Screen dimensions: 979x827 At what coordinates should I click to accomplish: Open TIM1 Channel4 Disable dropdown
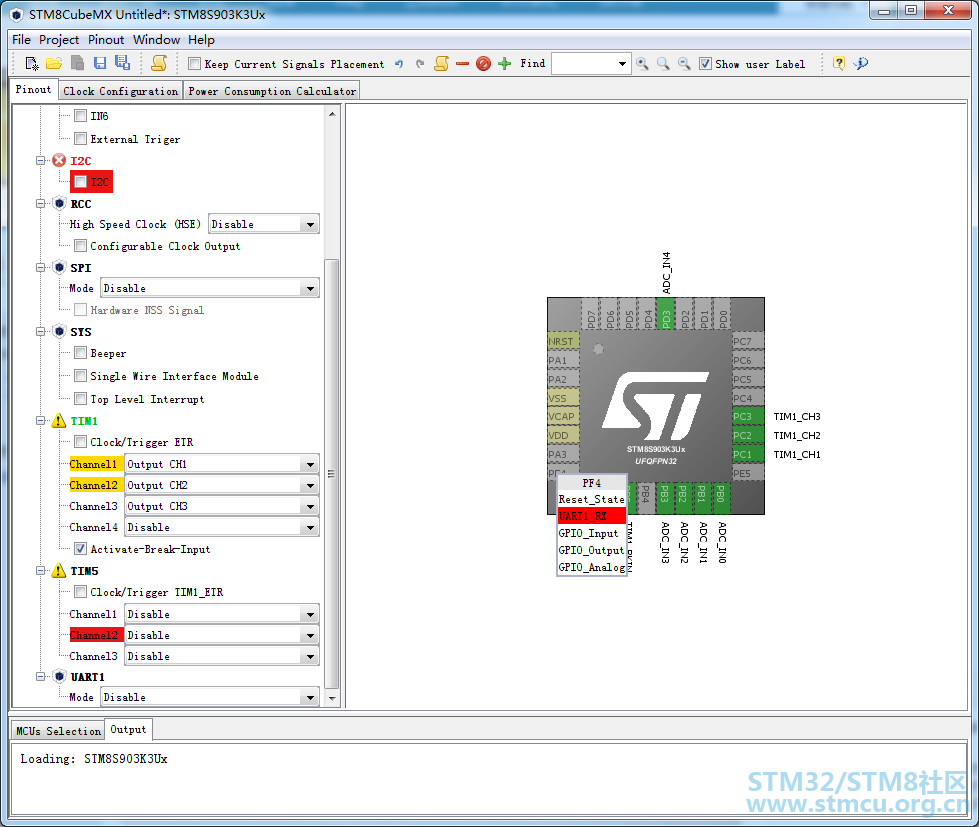(222, 527)
